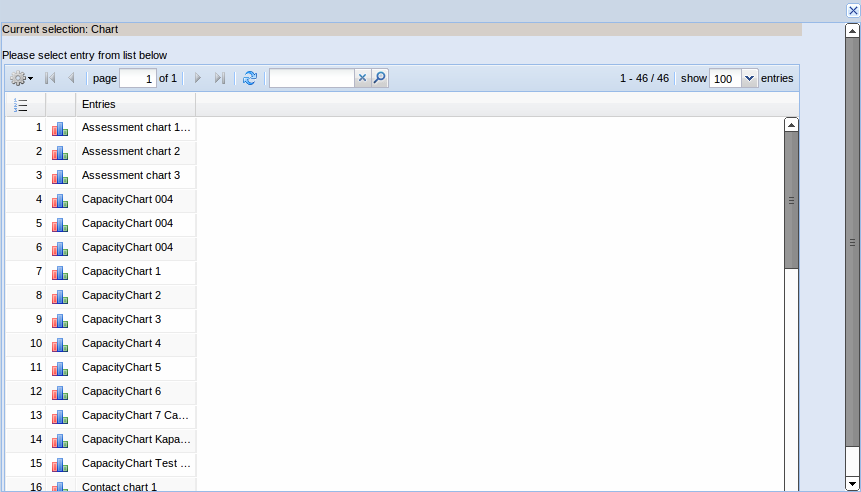Viewport: 861px width, 492px height.
Task: Select the CapacityChart 1 entry
Action: [x=121, y=272]
